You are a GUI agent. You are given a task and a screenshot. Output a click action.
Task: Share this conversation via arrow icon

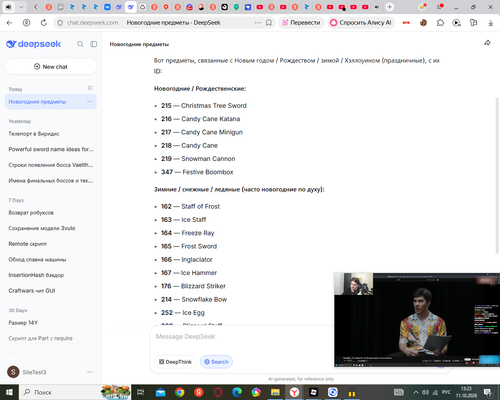487,43
